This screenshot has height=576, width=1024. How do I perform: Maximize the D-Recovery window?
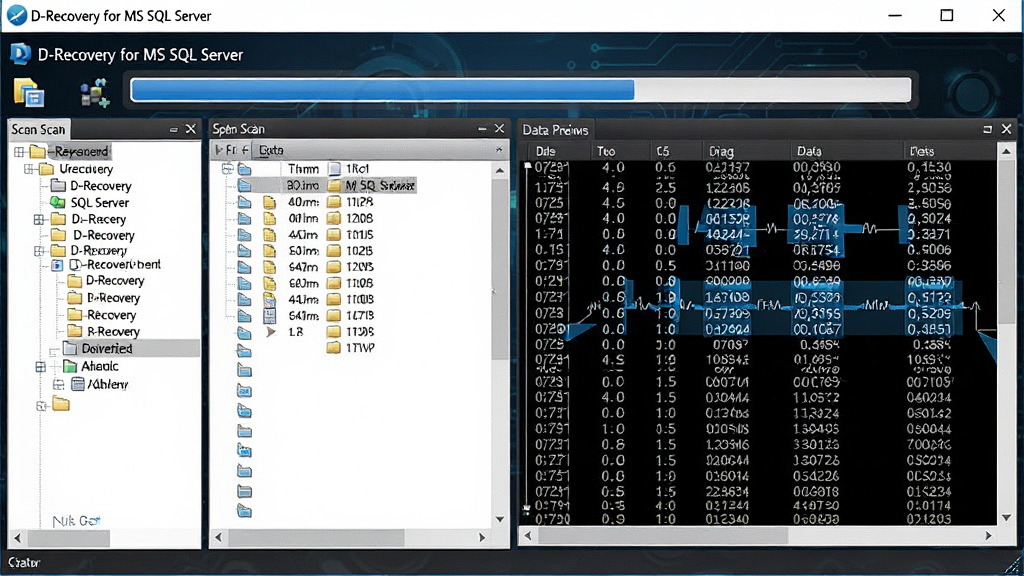(946, 15)
